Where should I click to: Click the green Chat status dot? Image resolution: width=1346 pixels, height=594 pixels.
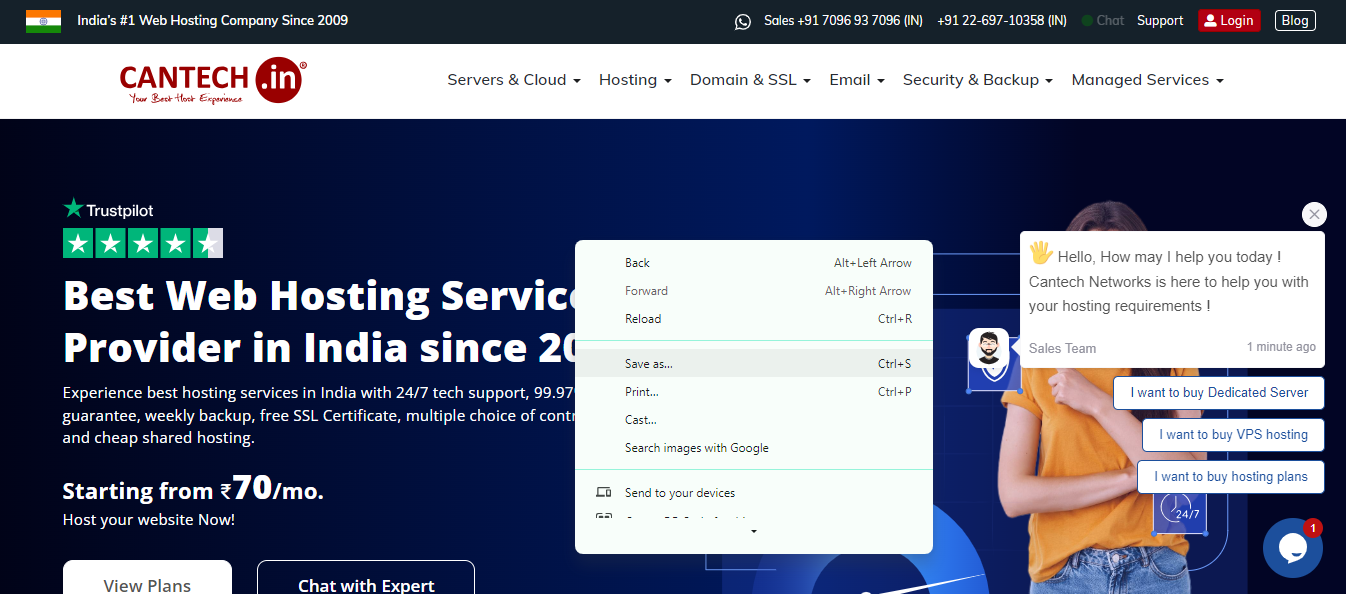(x=1087, y=21)
